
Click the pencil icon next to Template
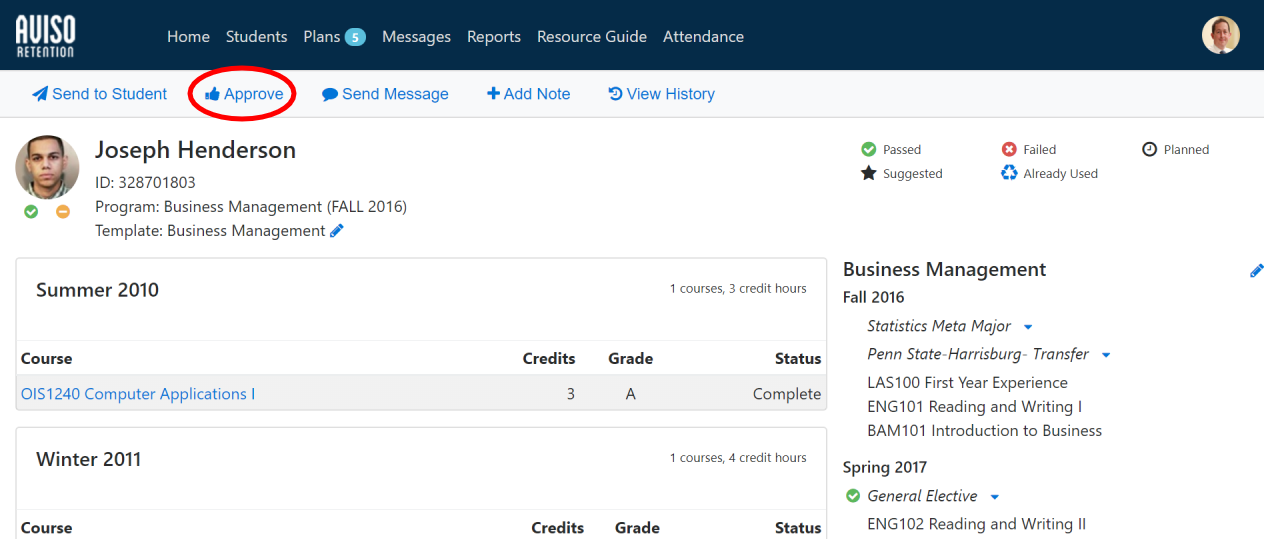click(337, 231)
